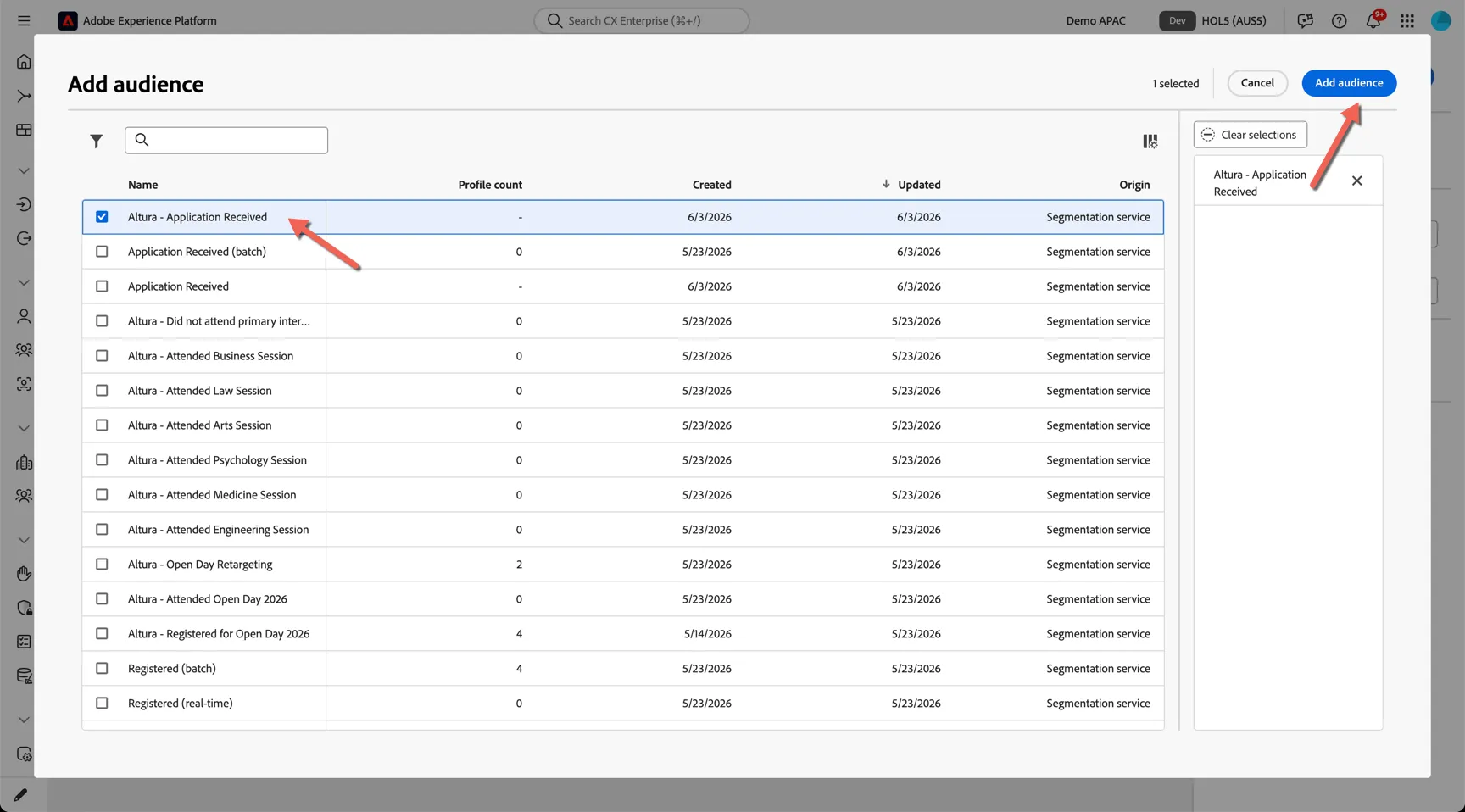Select Altura - Attended Law Session checkbox

tap(102, 391)
